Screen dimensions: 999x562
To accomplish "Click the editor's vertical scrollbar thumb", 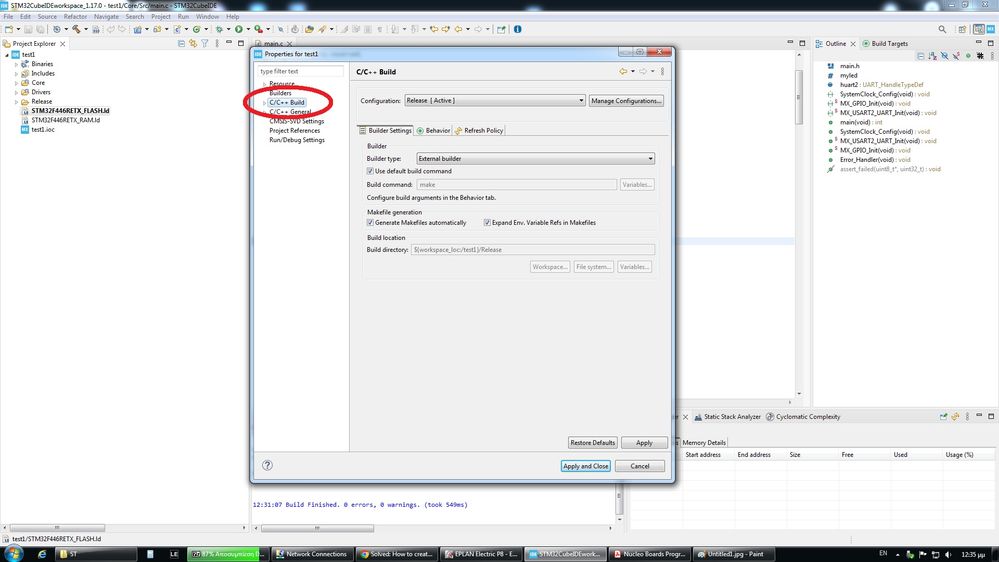I will click(x=799, y=97).
